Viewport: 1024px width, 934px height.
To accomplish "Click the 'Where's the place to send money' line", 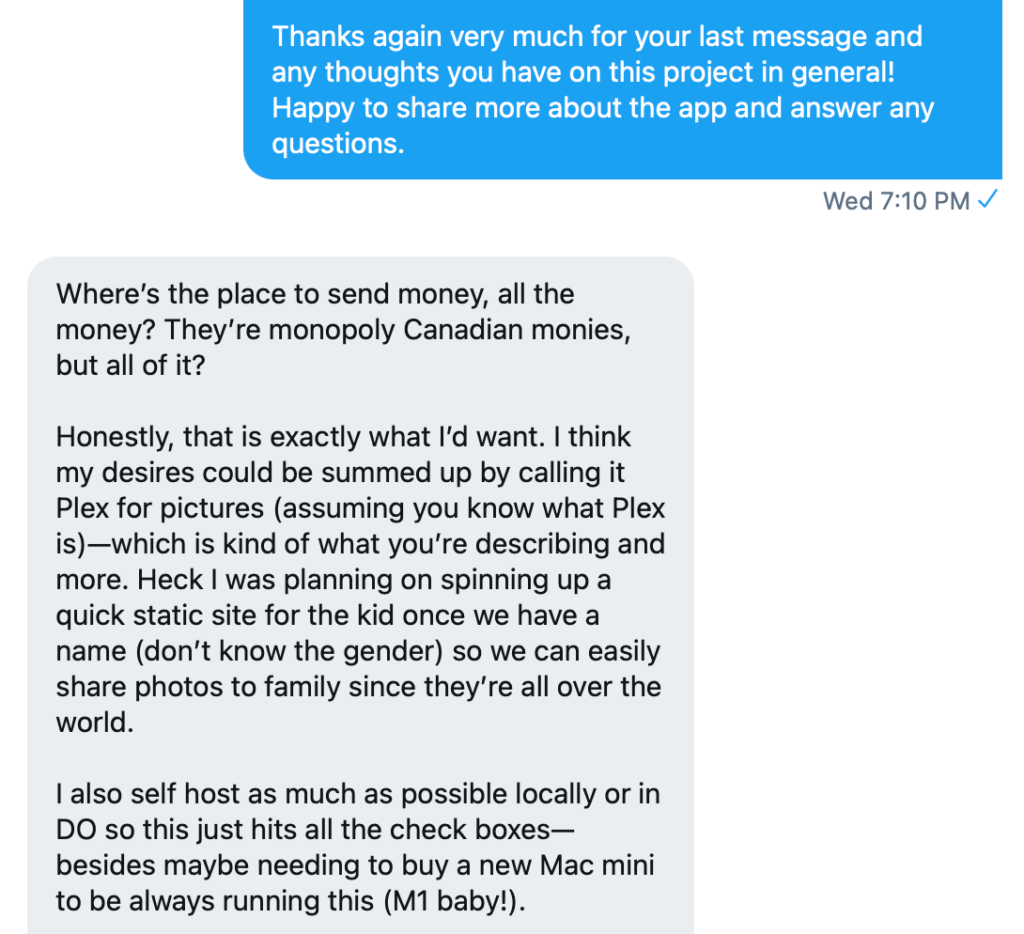I will pos(315,294).
